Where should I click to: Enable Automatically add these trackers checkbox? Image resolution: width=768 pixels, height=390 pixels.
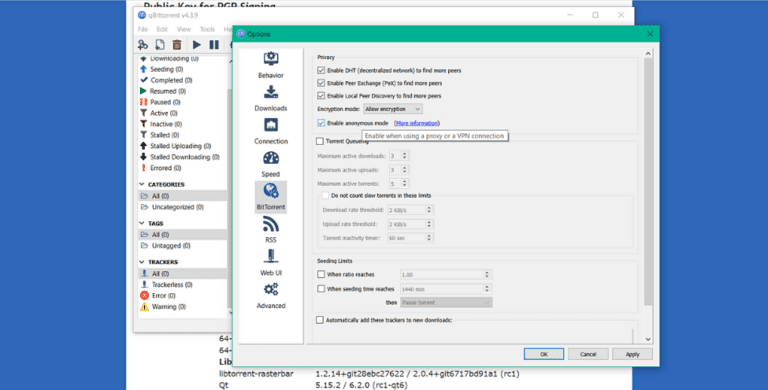320,320
